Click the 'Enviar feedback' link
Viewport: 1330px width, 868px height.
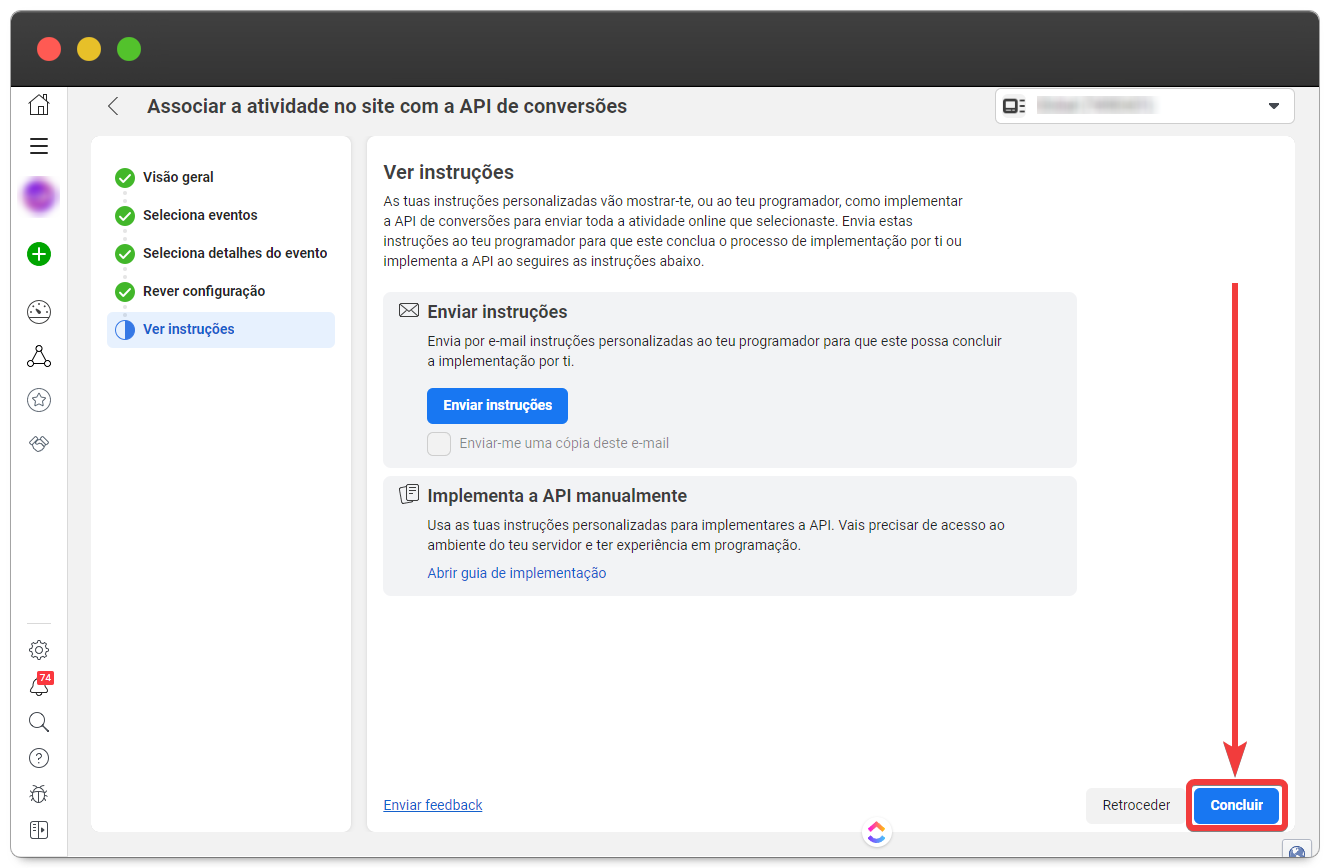point(432,805)
